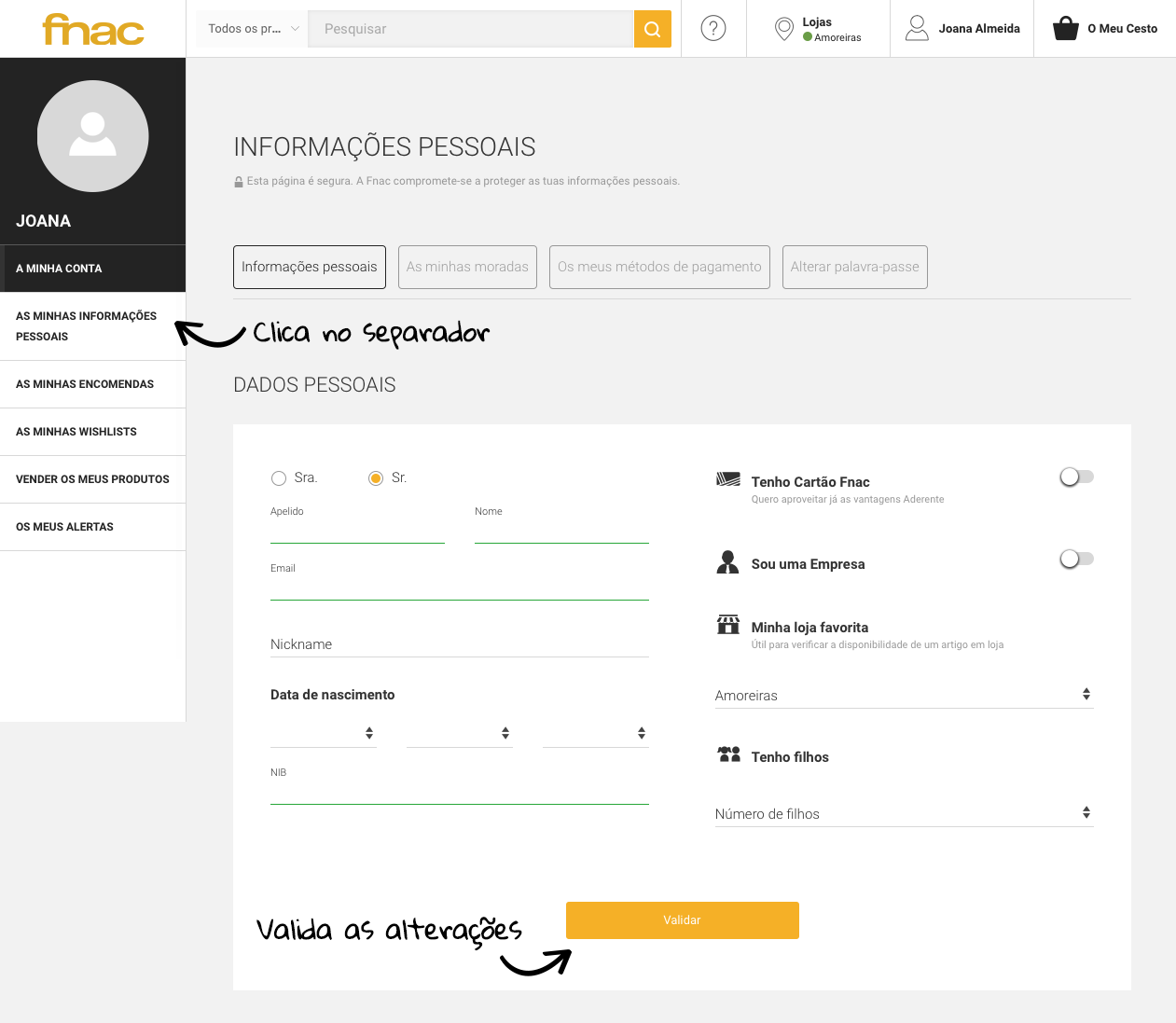Image resolution: width=1176 pixels, height=1023 pixels.
Task: Open Alterar palavra-passe tab
Action: (x=855, y=267)
